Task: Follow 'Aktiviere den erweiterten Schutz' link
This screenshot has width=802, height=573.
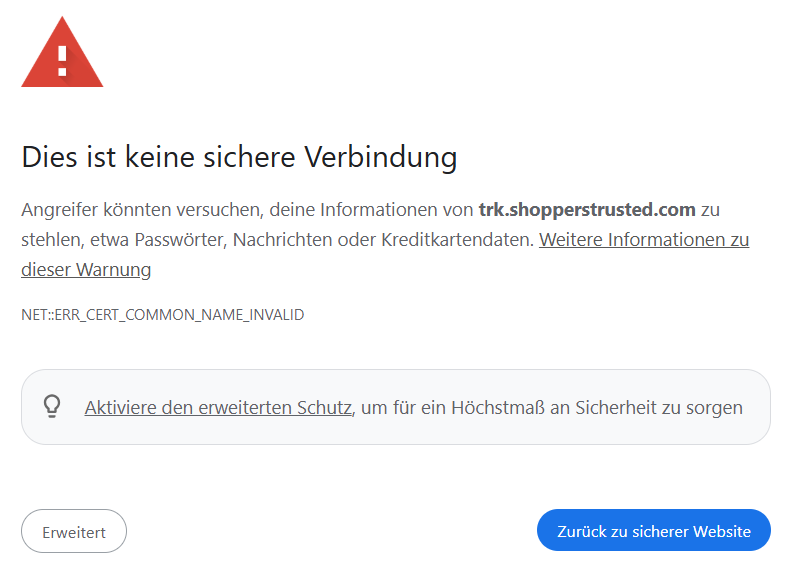Action: 218,408
